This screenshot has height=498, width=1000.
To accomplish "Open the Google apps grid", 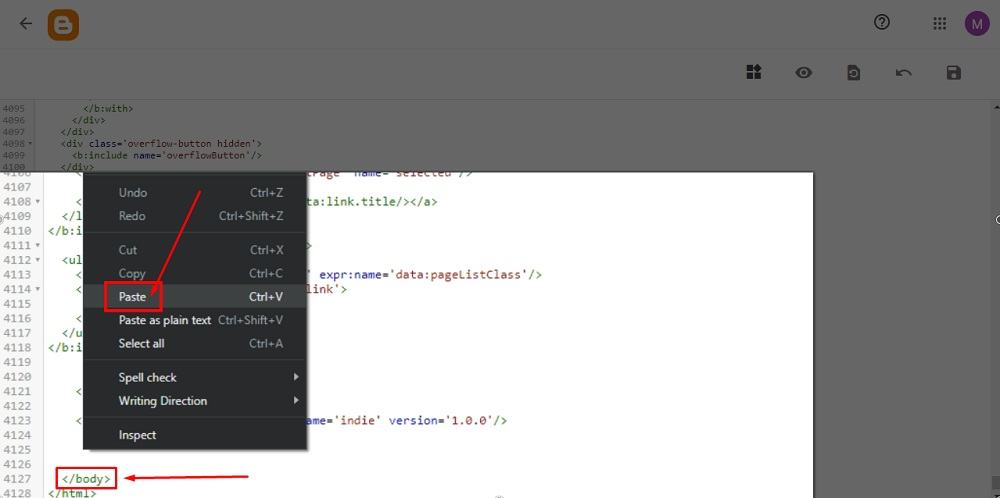I will pyautogui.click(x=939, y=24).
